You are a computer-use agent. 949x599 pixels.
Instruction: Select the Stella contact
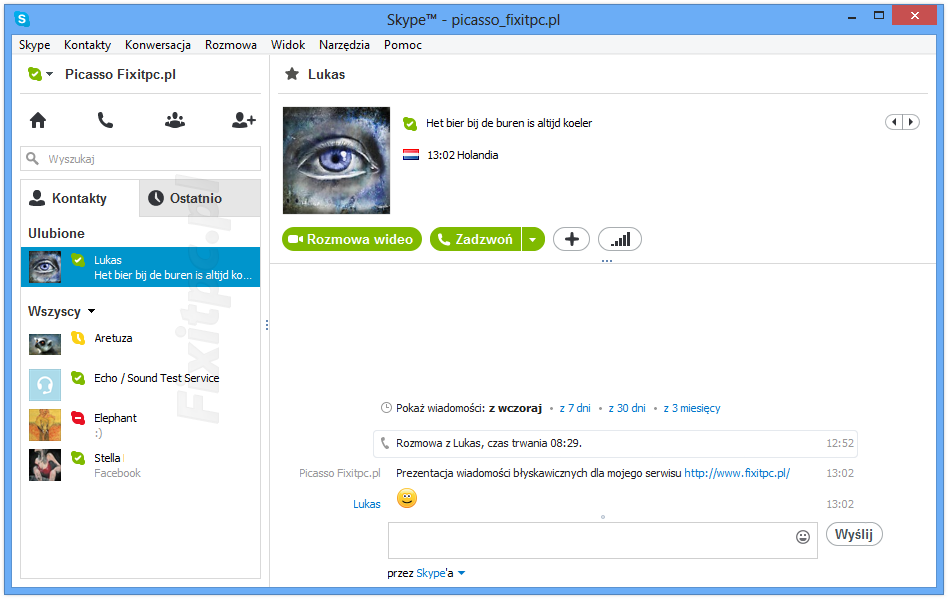coord(140,465)
